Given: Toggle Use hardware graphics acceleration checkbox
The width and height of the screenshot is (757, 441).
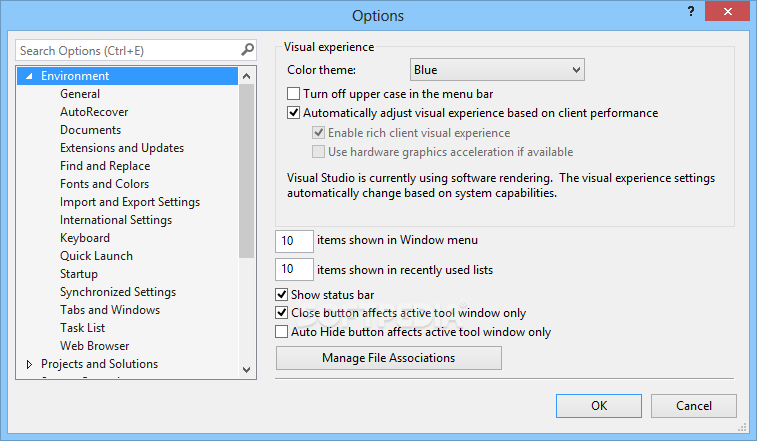Looking at the screenshot, I should point(318,152).
